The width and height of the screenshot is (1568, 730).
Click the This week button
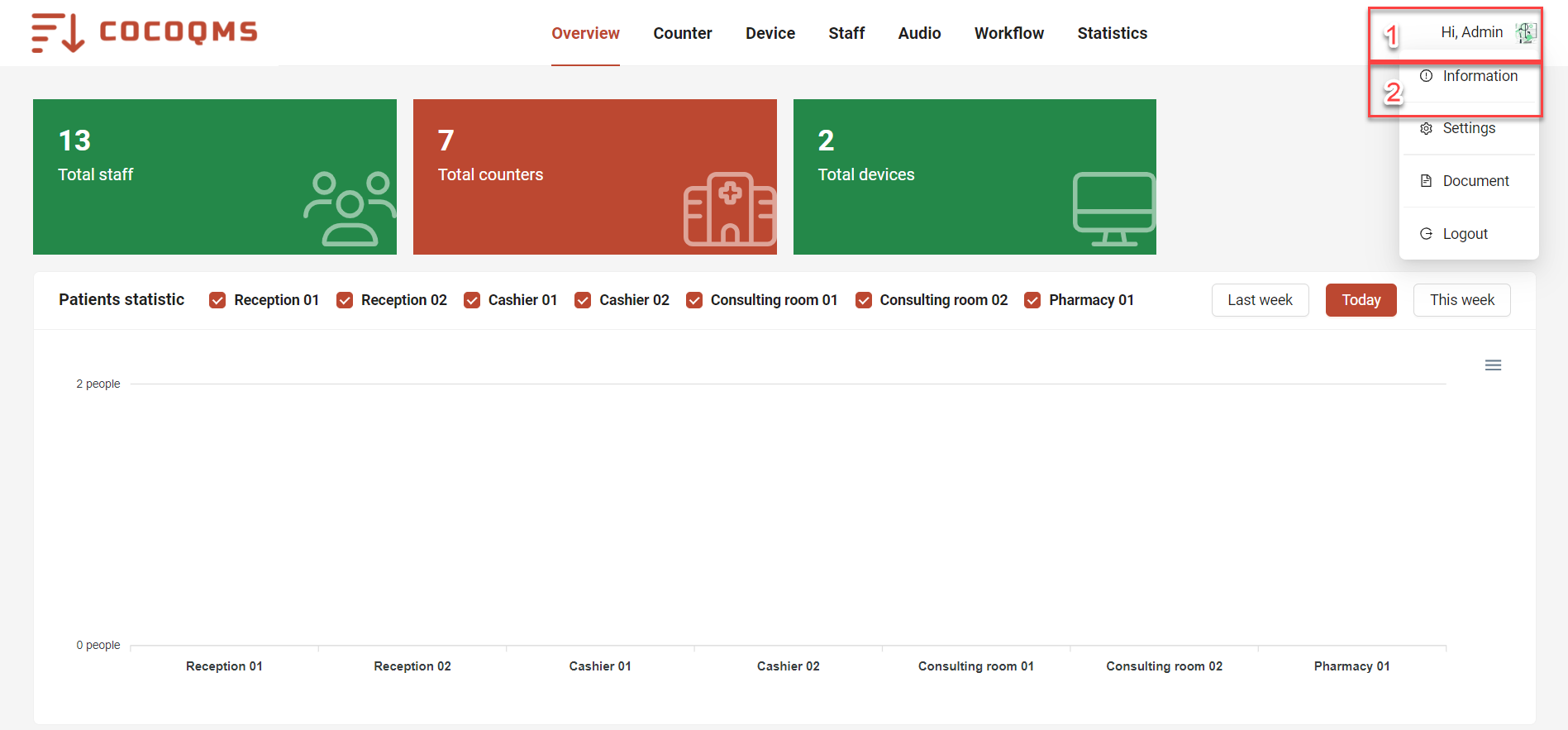pyautogui.click(x=1461, y=300)
